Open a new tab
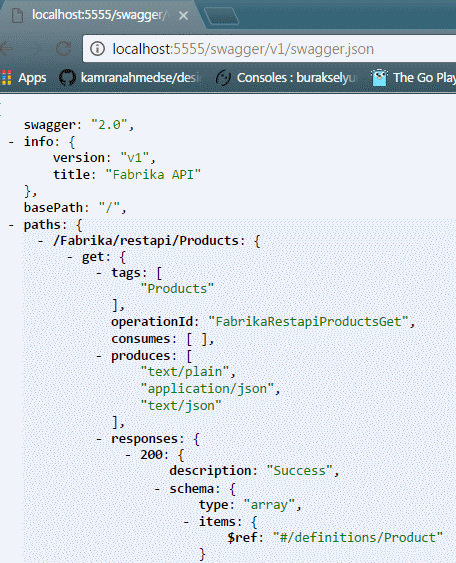Viewport: 456px width, 563px height. [x=221, y=16]
